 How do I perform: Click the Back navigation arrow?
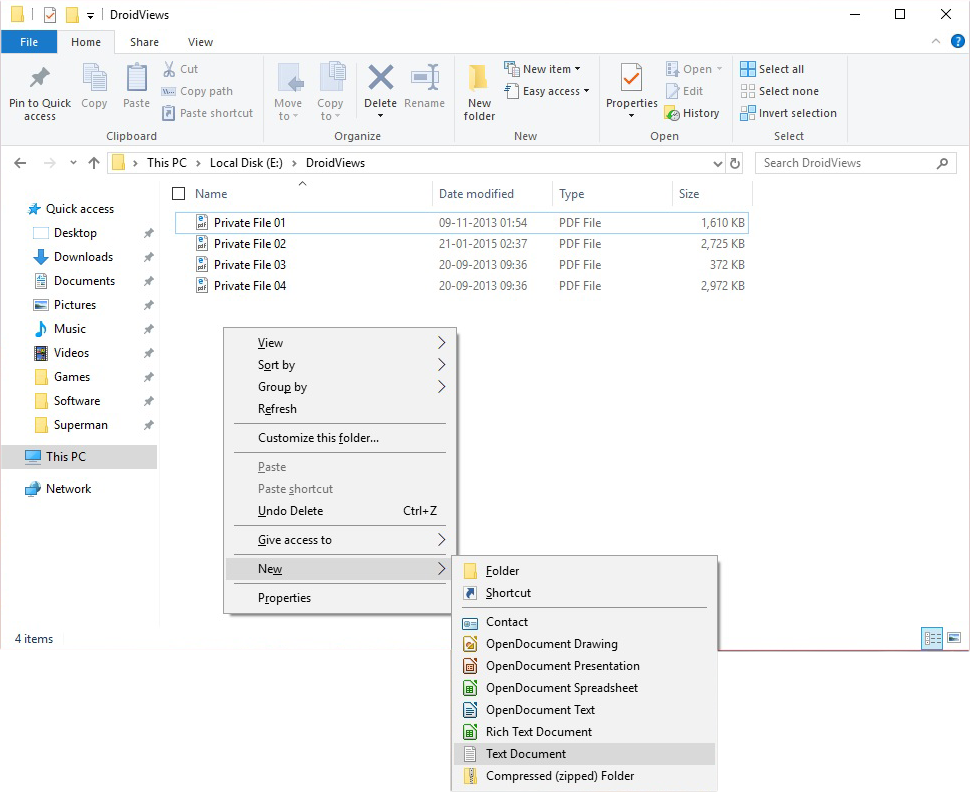click(x=20, y=163)
